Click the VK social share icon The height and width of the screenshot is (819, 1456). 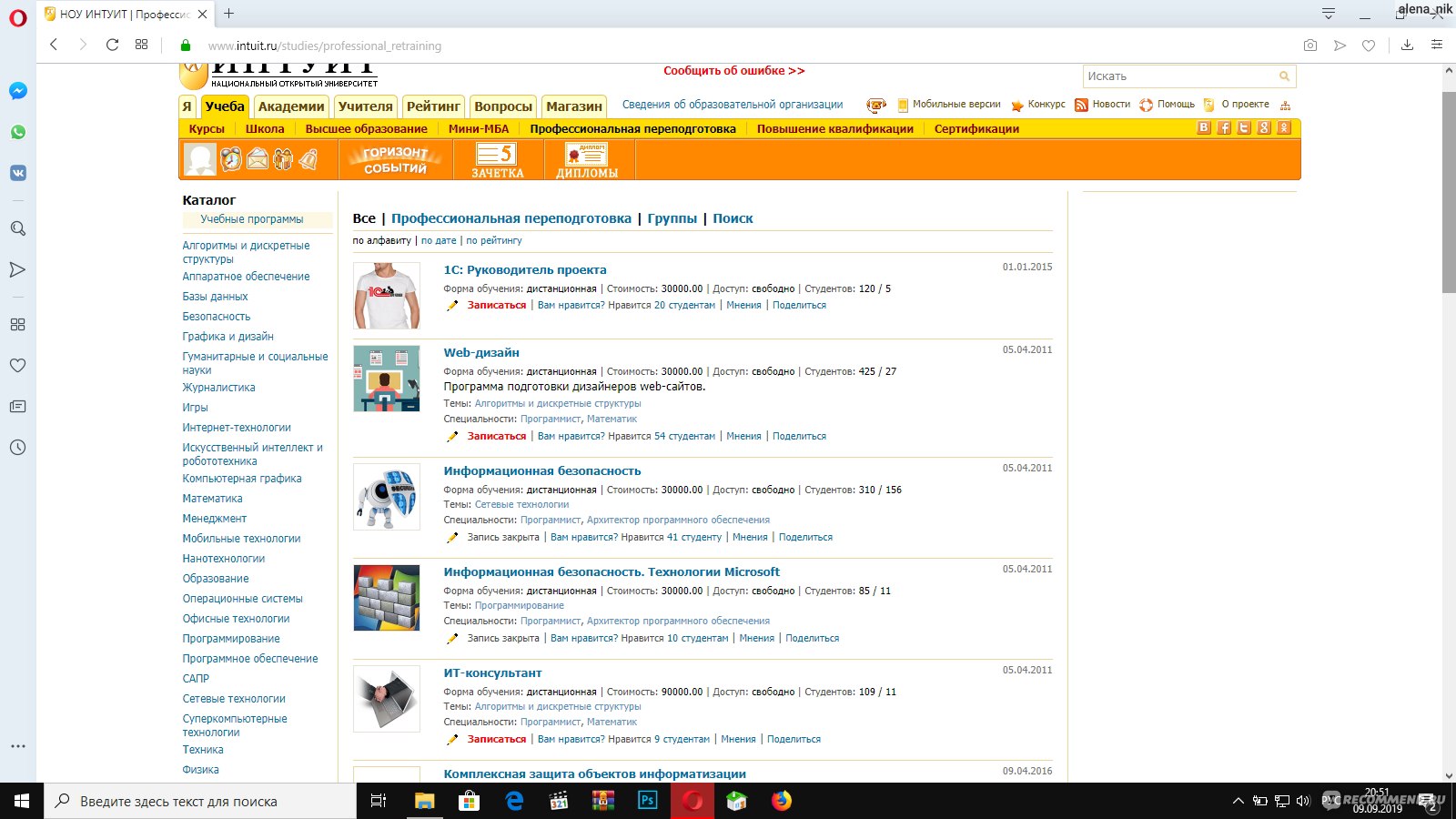click(1204, 128)
